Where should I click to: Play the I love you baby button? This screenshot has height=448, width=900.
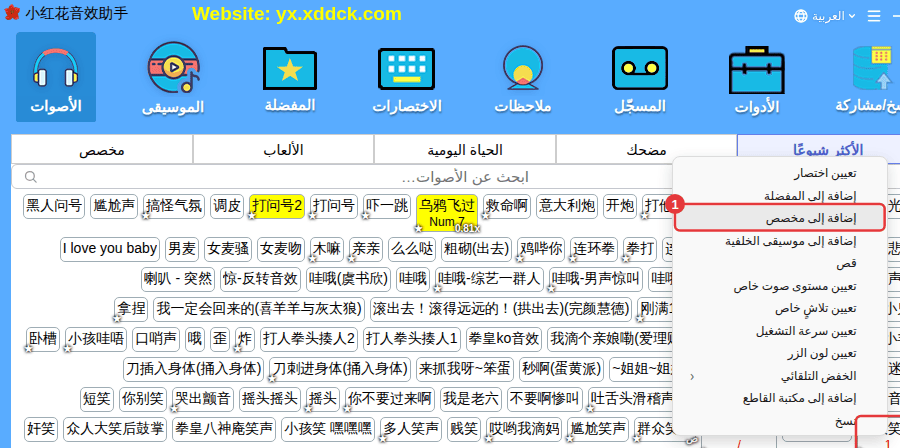(110, 249)
